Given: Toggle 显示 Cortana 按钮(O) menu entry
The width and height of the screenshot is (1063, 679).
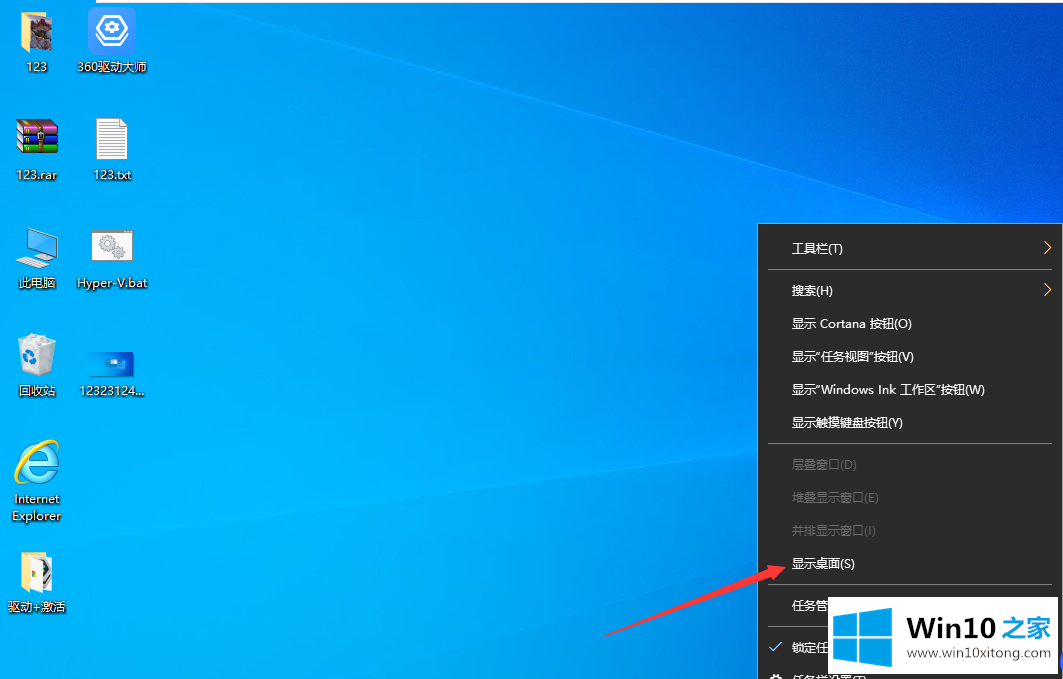Looking at the screenshot, I should pos(910,324).
